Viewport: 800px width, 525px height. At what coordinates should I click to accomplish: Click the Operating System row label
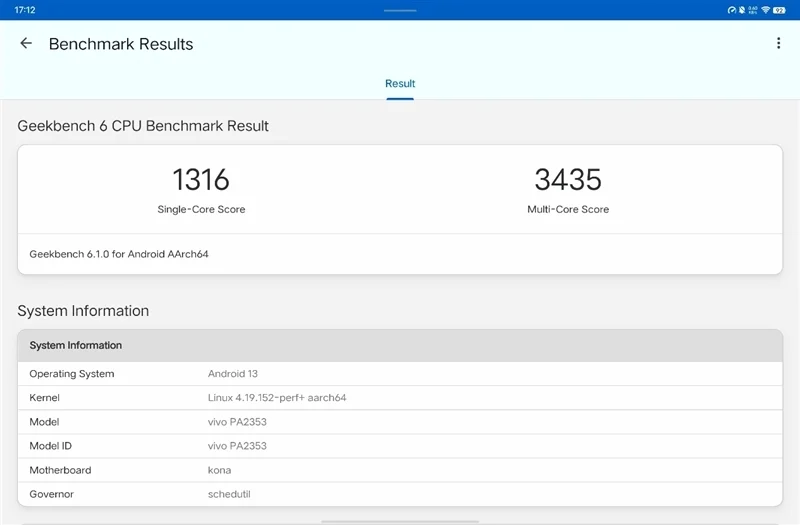71,373
